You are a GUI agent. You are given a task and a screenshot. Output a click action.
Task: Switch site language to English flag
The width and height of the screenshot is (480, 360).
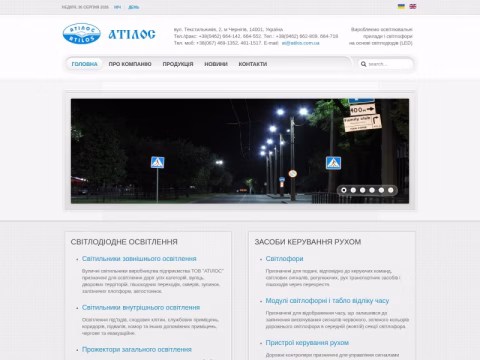point(413,6)
